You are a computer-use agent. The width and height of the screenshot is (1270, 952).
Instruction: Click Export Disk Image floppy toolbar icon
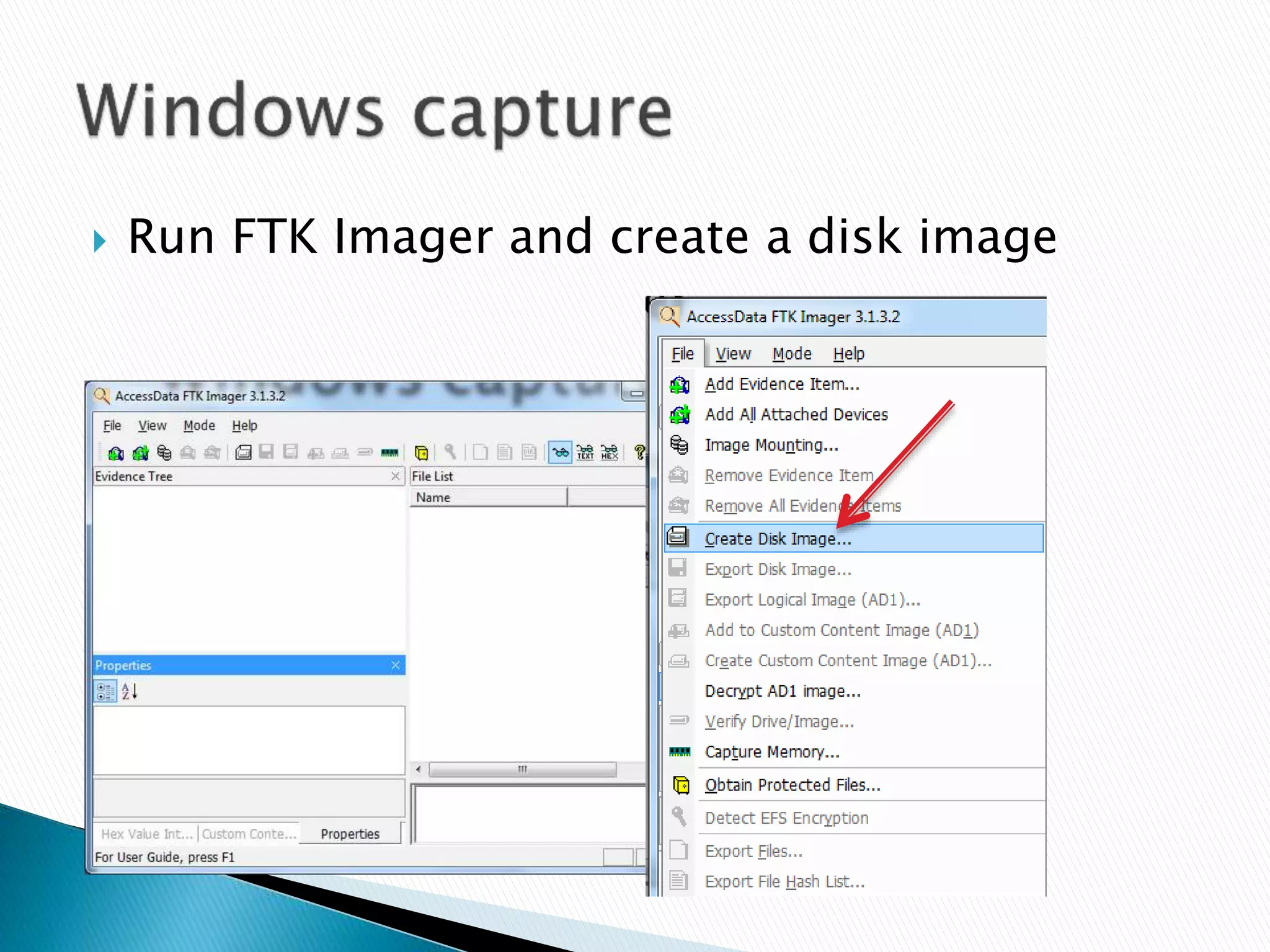point(267,452)
